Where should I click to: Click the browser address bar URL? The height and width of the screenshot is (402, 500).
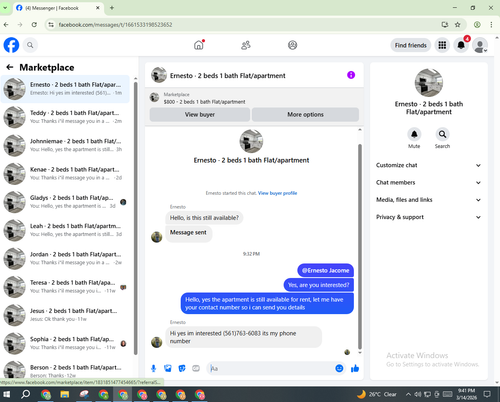click(115, 25)
